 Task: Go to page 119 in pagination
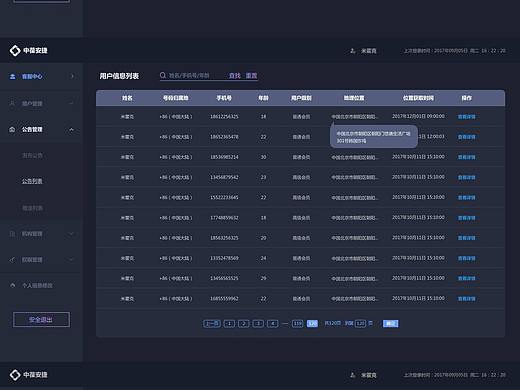[x=297, y=323]
